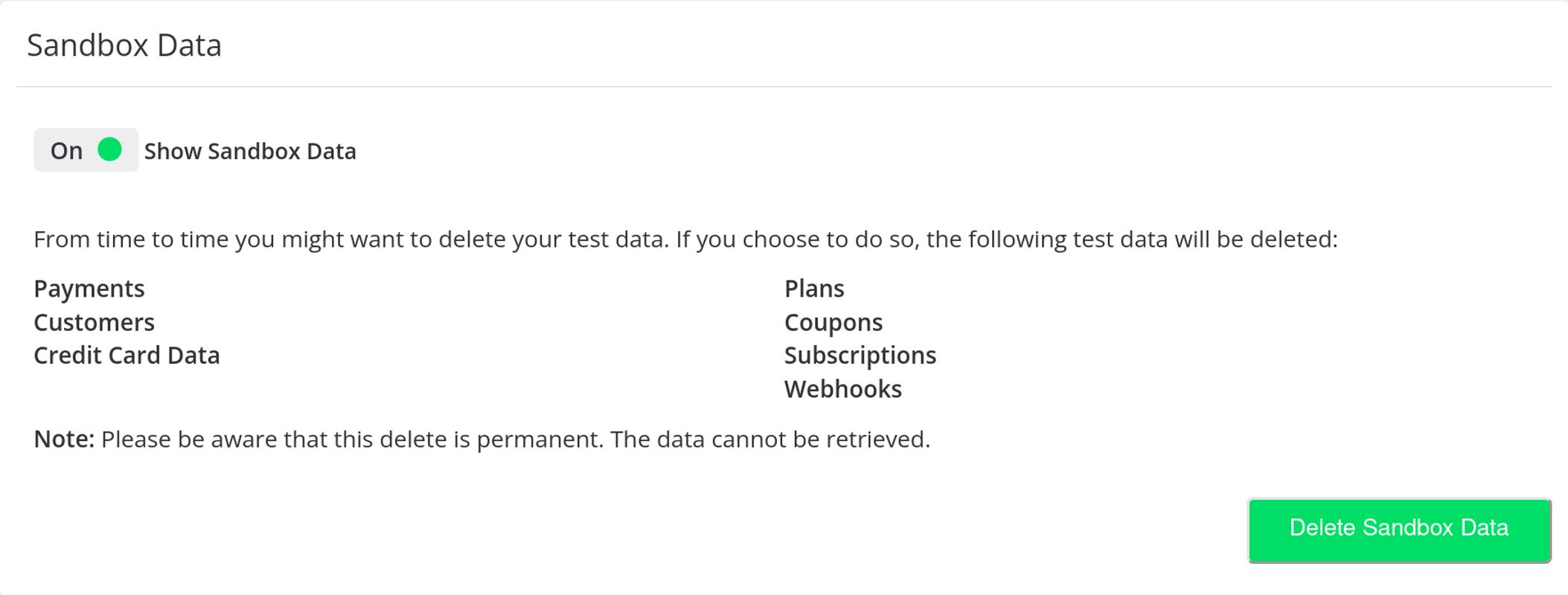Click the Customers list item
The width and height of the screenshot is (1568, 595).
pyautogui.click(x=94, y=322)
